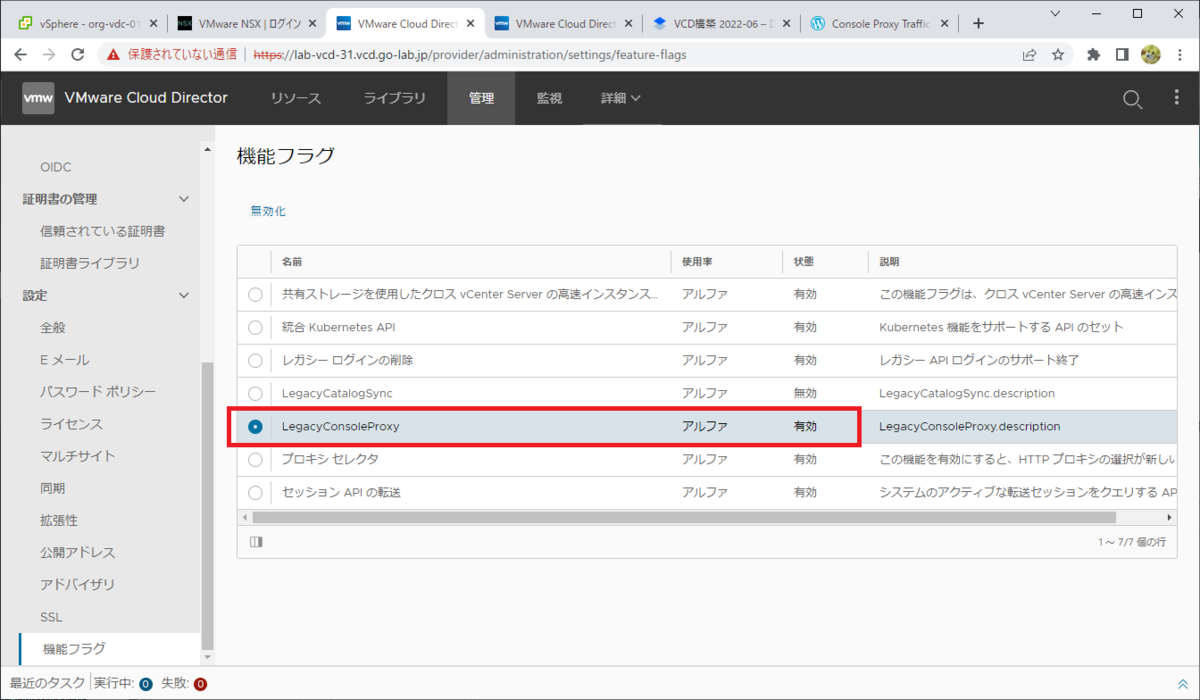Viewport: 1200px width, 700px height.
Task: Open the 管理 navigation tab
Action: [x=481, y=98]
